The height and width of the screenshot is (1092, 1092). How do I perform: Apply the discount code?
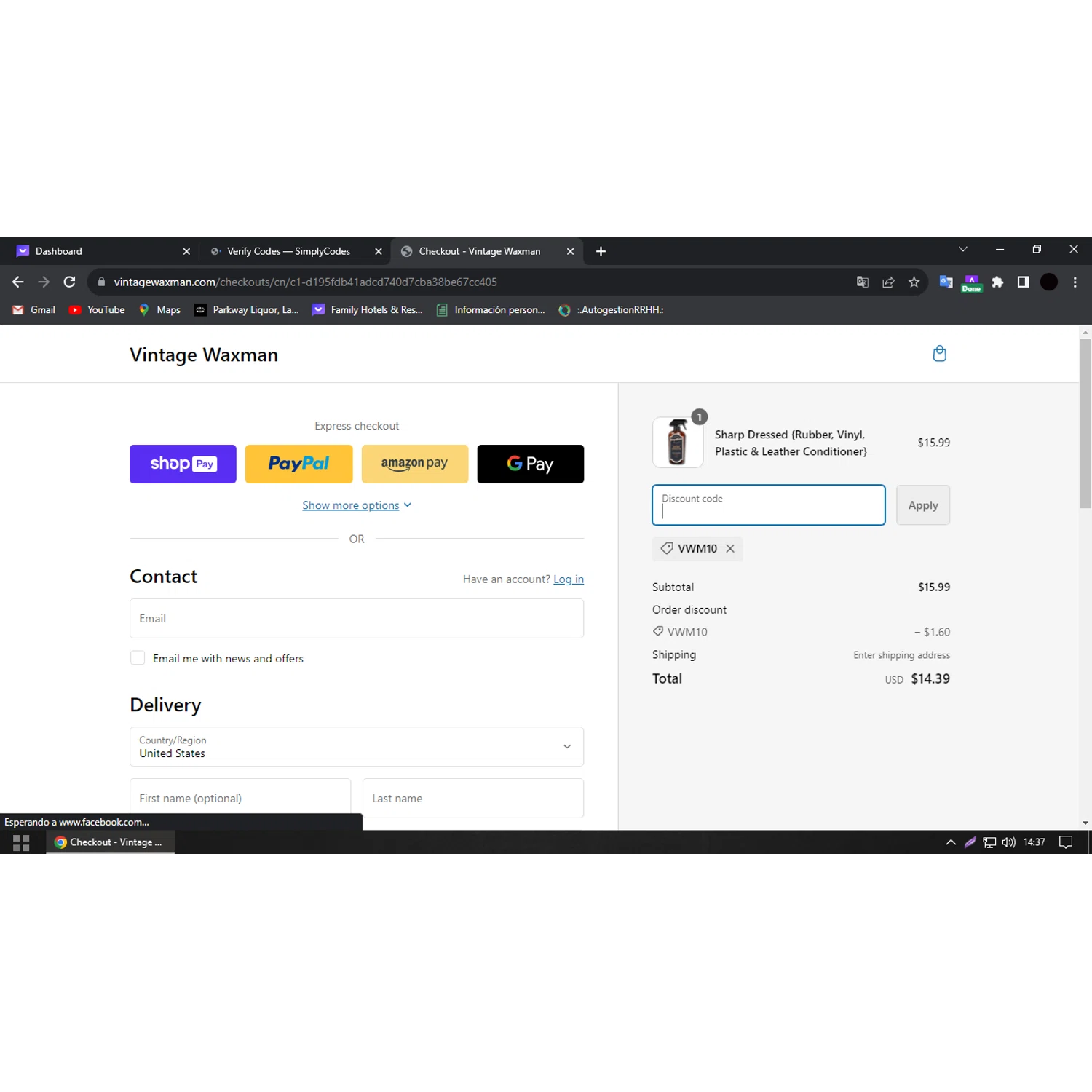tap(923, 505)
